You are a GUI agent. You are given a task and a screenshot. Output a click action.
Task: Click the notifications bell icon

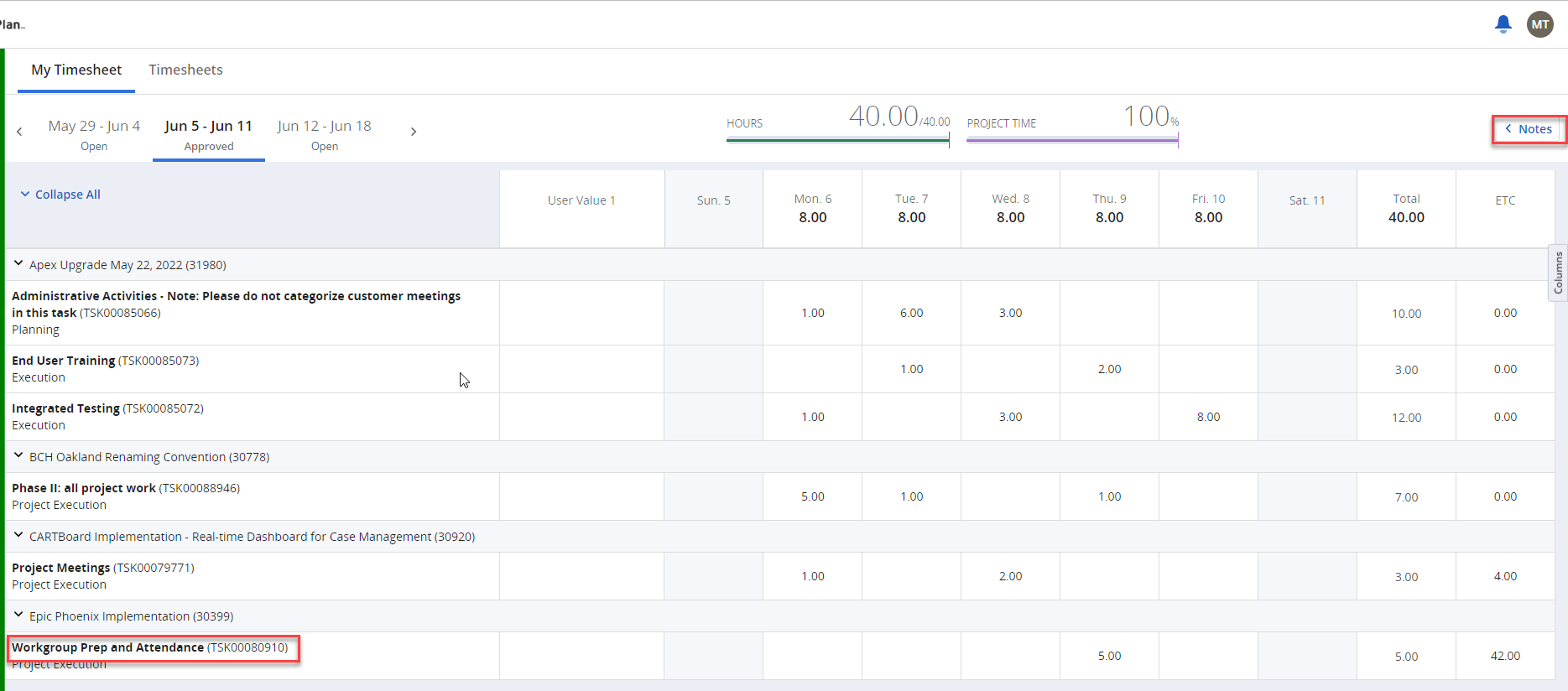pos(1503,24)
